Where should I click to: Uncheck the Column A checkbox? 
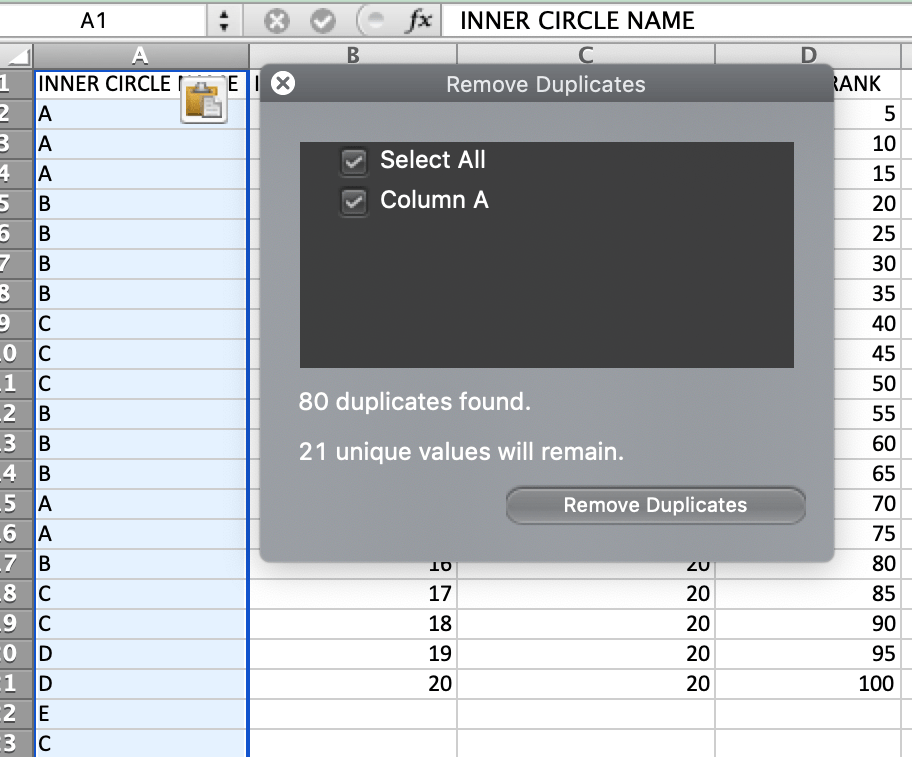(354, 202)
